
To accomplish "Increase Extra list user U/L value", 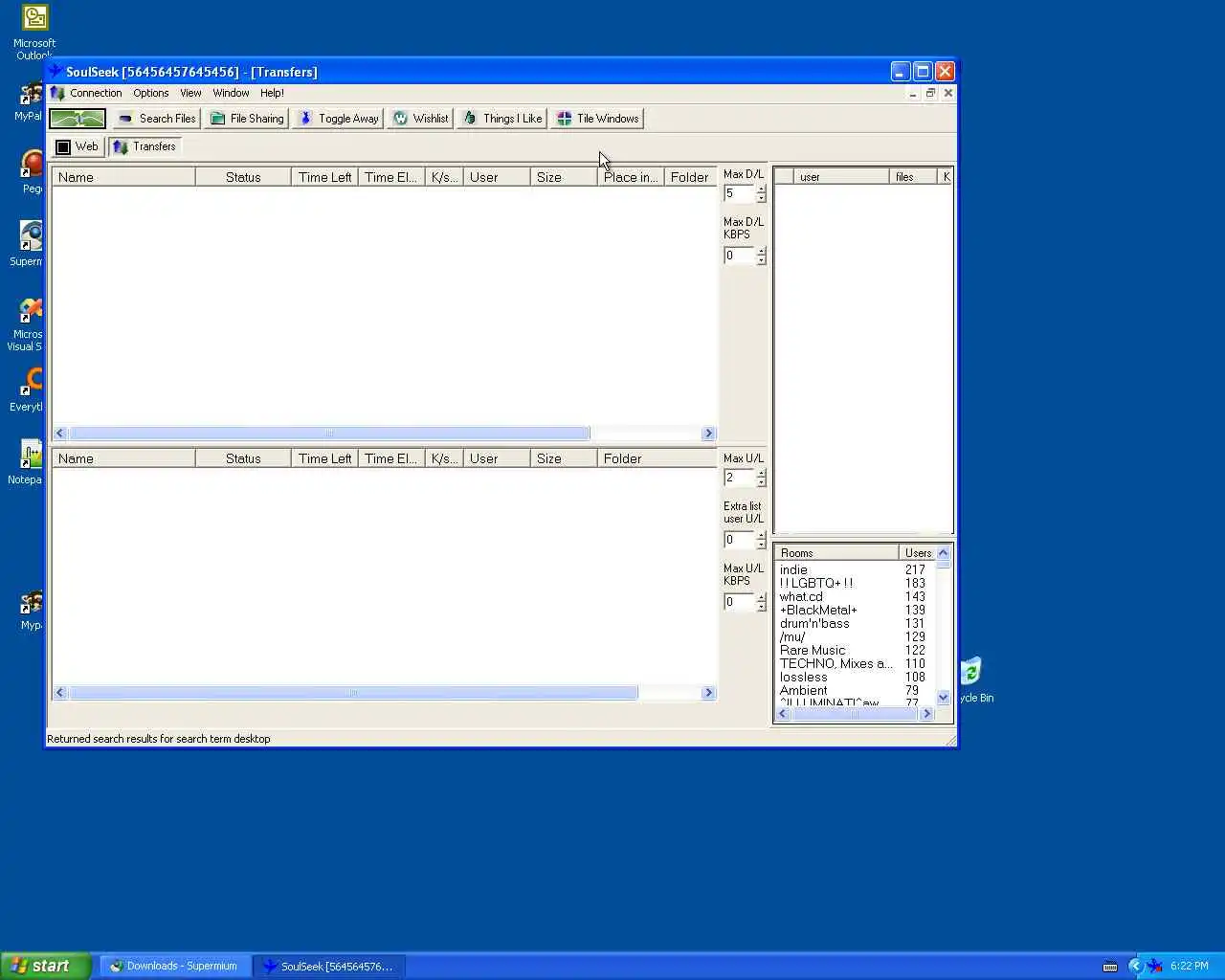I will point(761,535).
